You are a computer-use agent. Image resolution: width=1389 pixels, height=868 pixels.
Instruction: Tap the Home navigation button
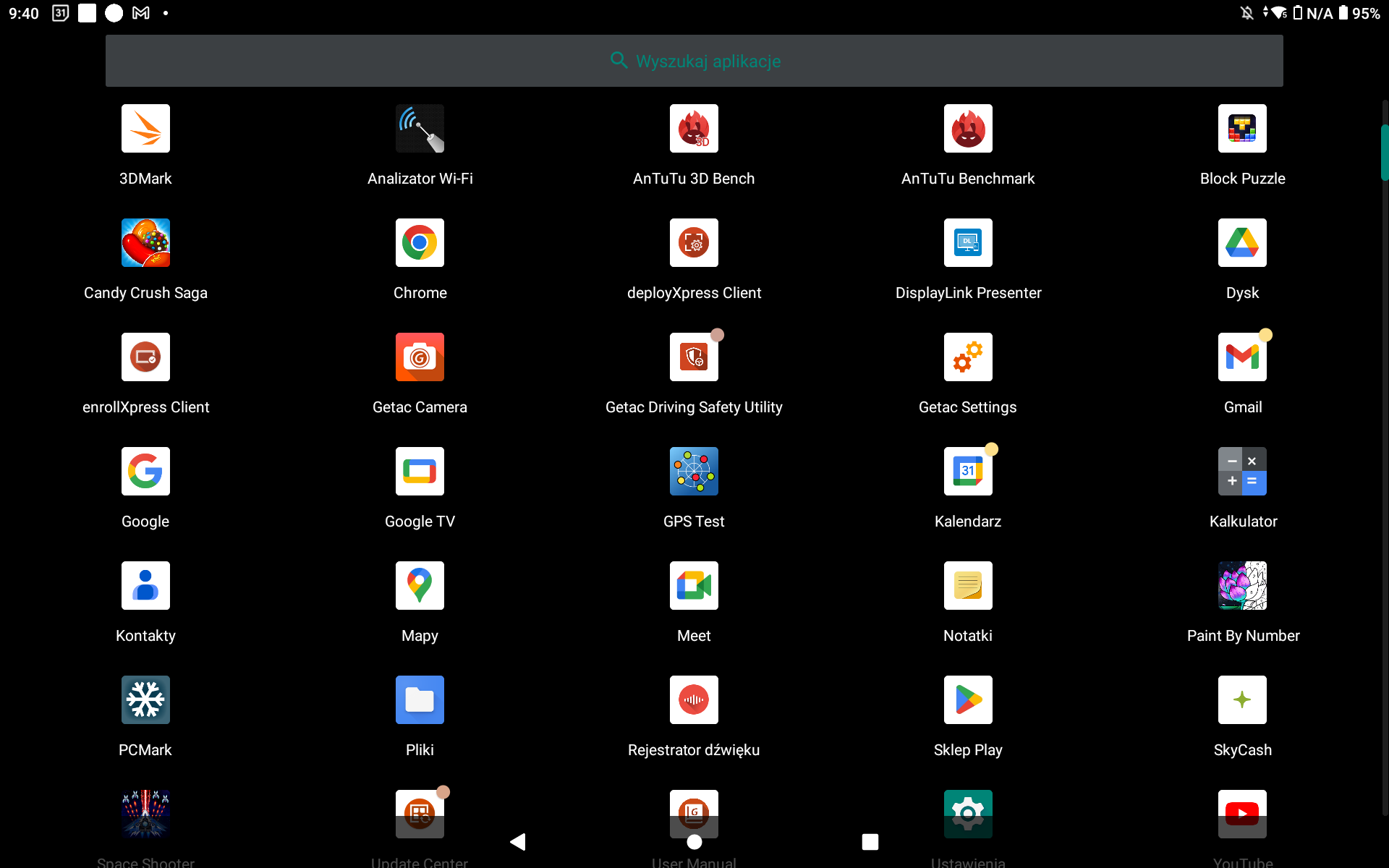694,842
